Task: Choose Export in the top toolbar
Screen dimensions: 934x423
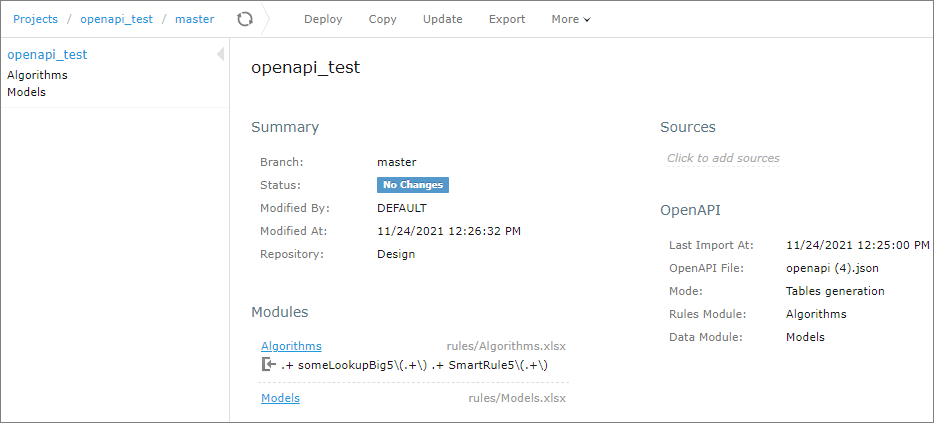Action: (x=507, y=19)
